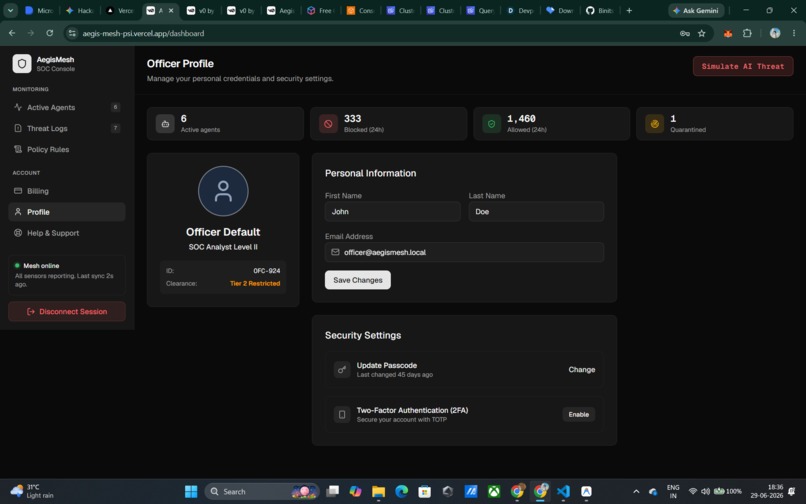The image size is (806, 504).
Task: Open a new browser tab
Action: pos(629,10)
